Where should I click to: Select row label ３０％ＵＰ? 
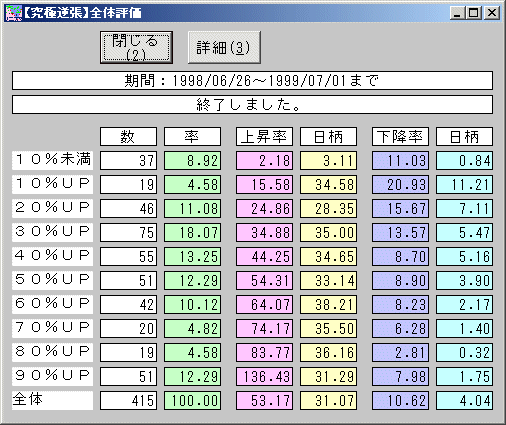53,232
